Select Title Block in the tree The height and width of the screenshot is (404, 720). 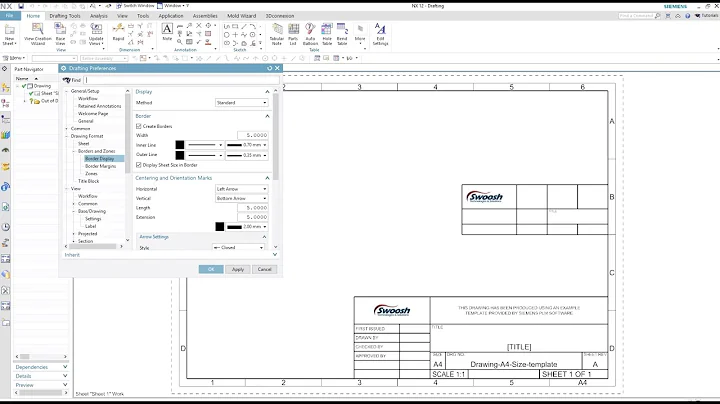point(89,181)
